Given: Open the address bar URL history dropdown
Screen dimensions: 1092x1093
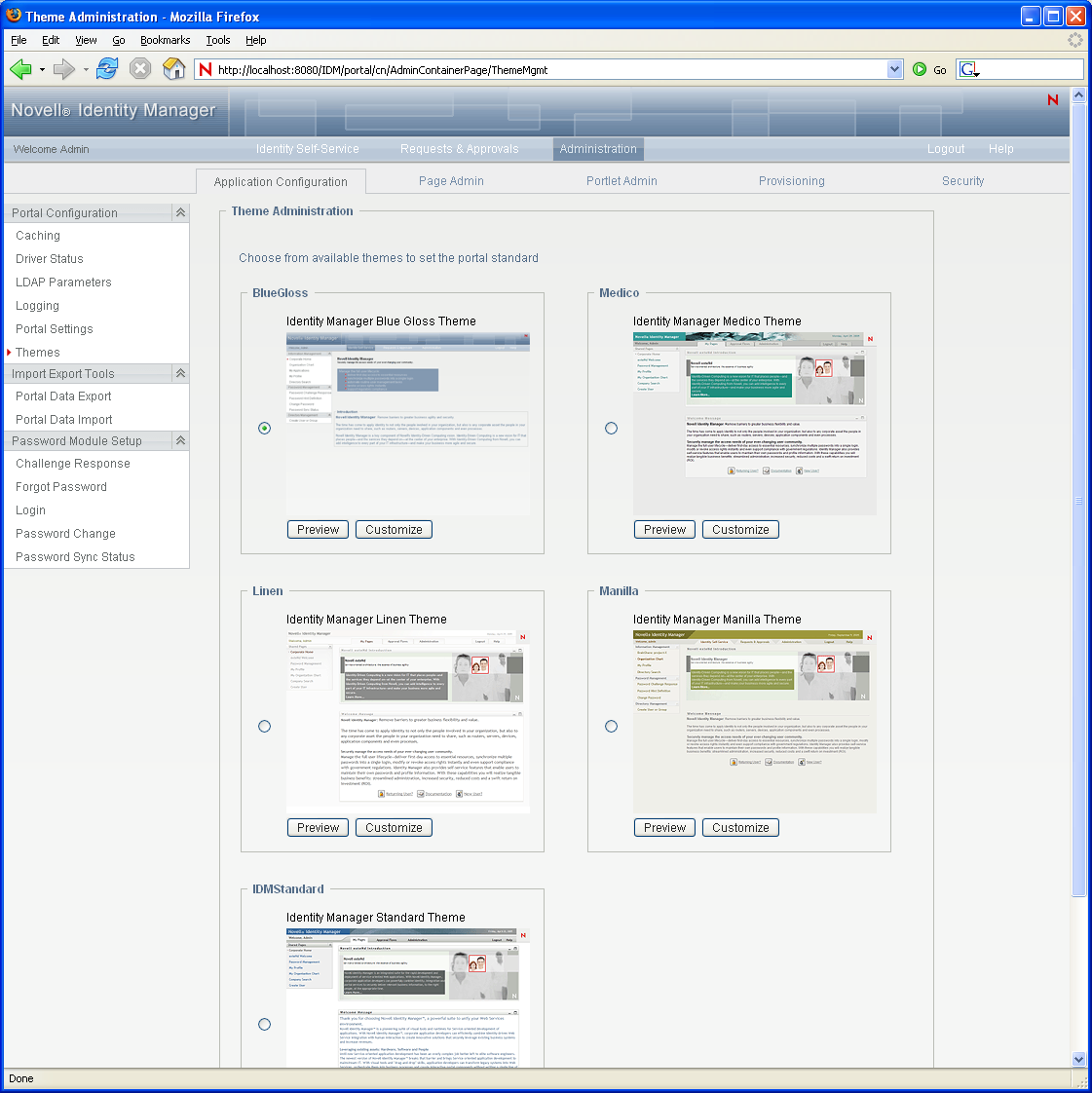Looking at the screenshot, I should [895, 69].
